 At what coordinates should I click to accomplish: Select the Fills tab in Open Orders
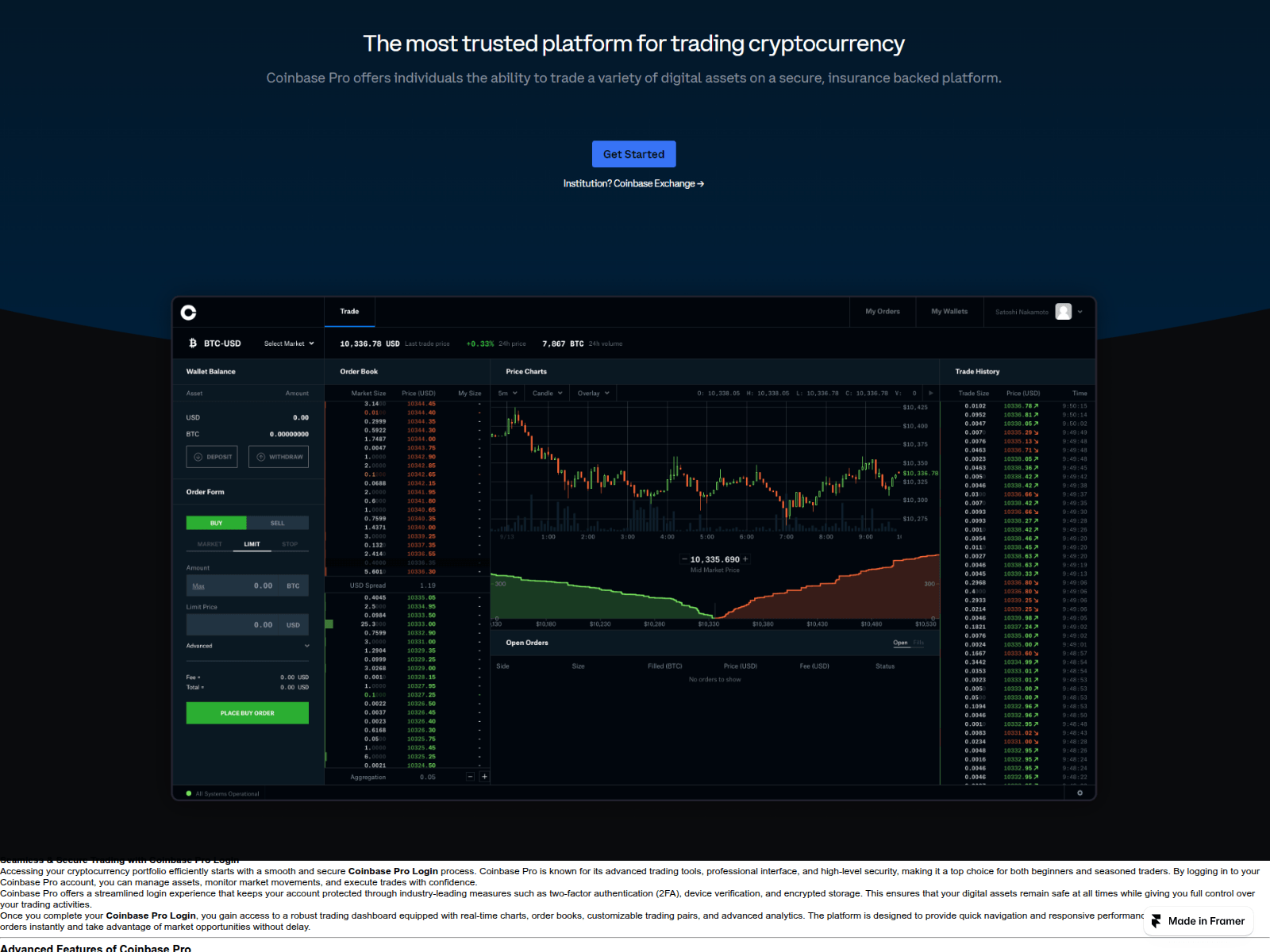(x=918, y=643)
